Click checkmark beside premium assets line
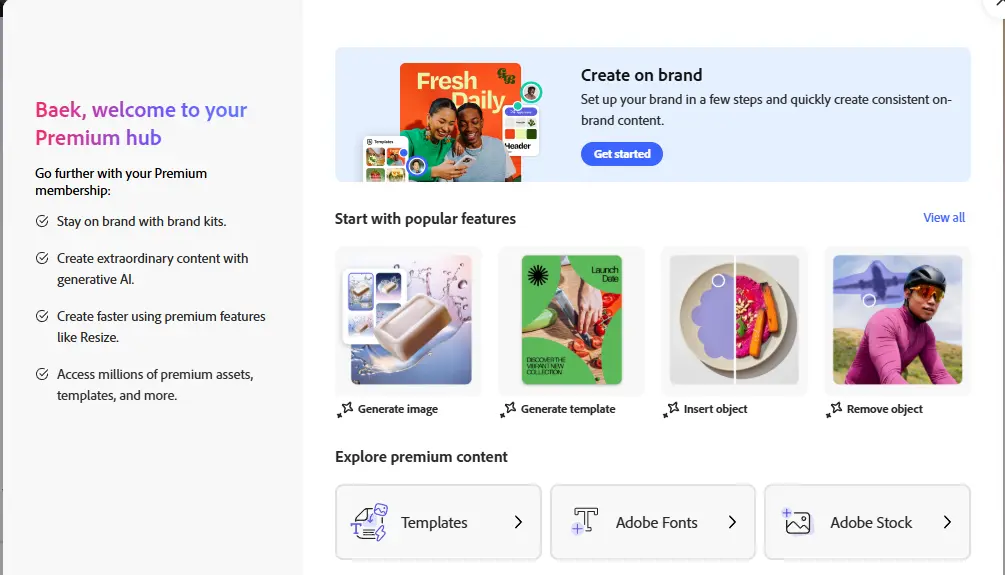The width and height of the screenshot is (1005, 575). pyautogui.click(x=42, y=374)
